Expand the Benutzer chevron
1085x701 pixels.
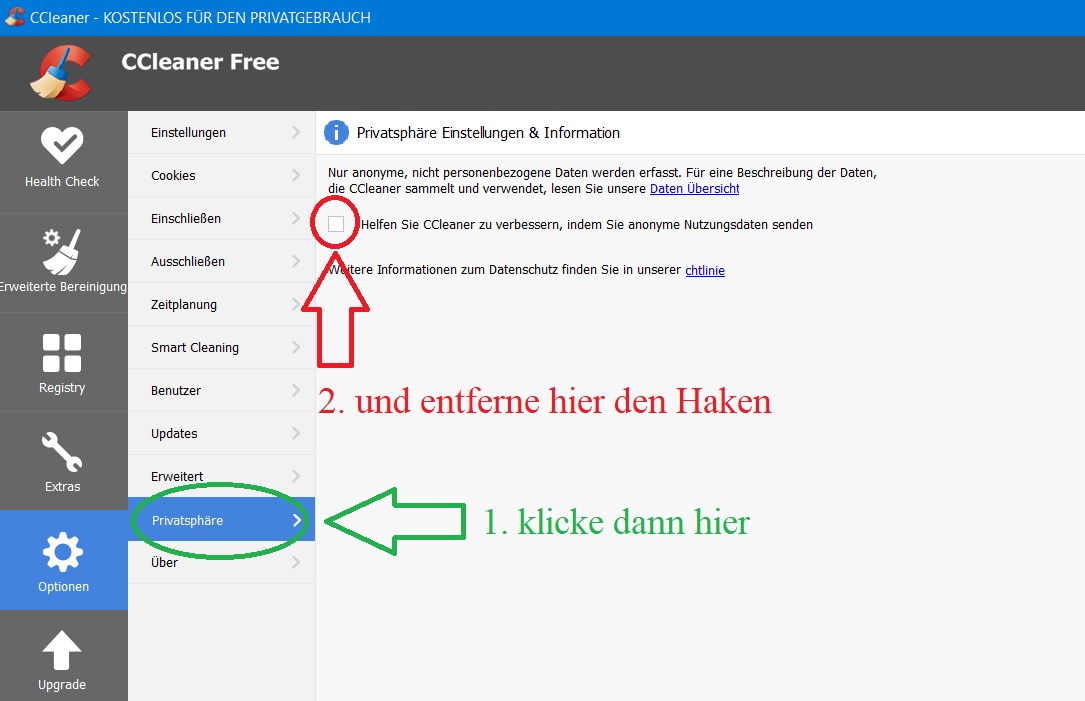pyautogui.click(x=296, y=390)
